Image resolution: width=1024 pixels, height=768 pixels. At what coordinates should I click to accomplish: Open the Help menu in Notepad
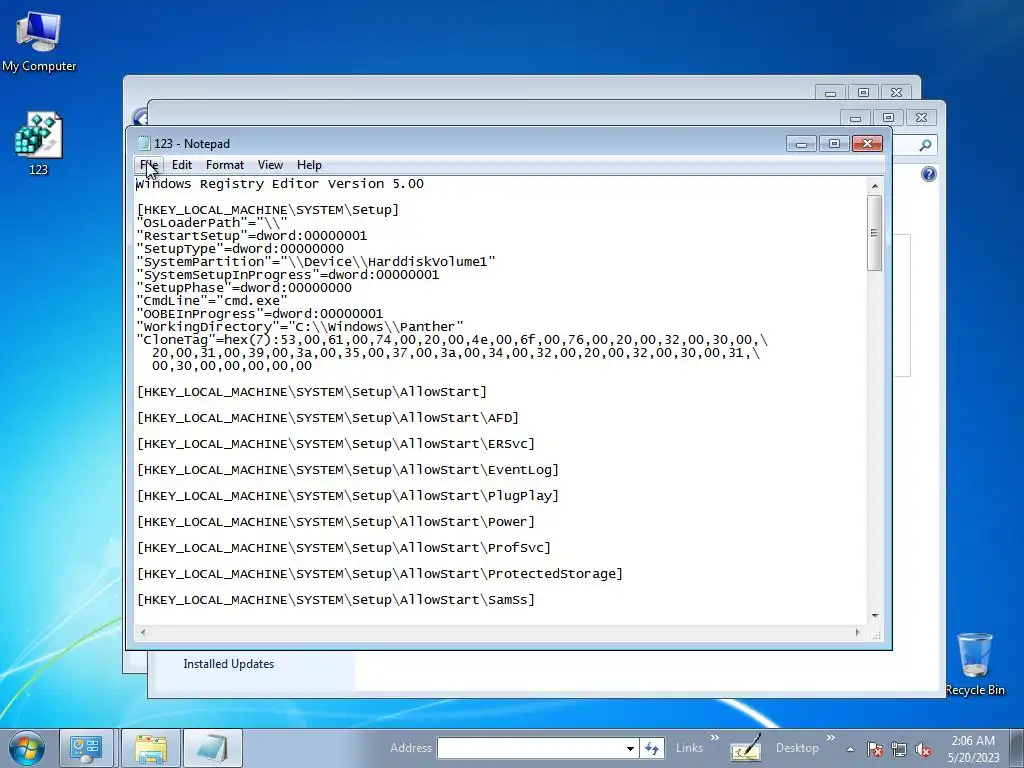pyautogui.click(x=309, y=165)
